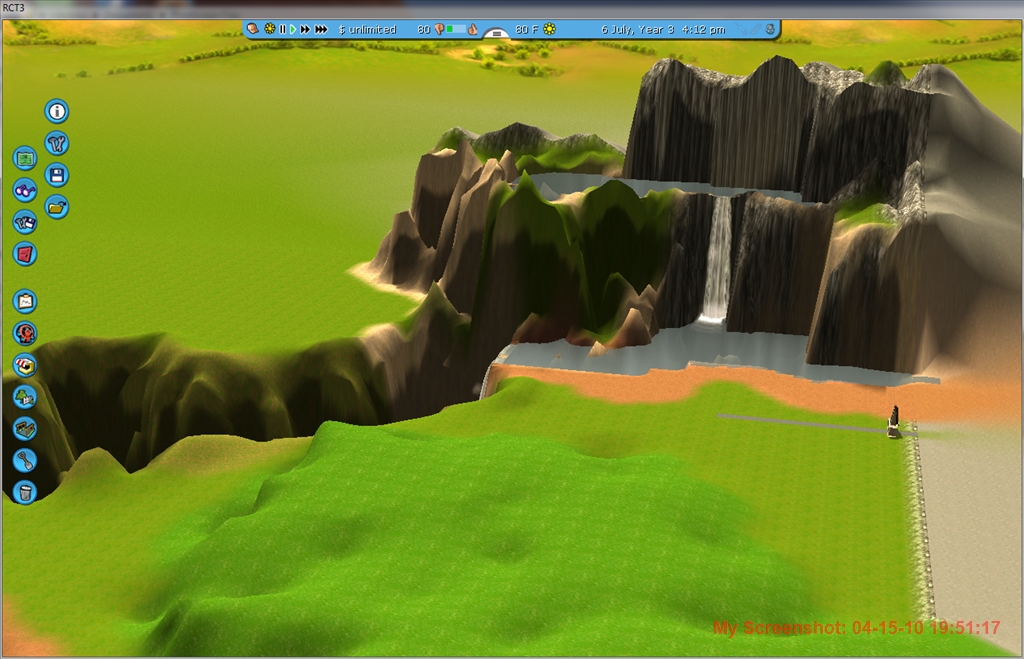This screenshot has width=1024, height=659.
Task: Open the load game folder icon
Action: tap(57, 207)
